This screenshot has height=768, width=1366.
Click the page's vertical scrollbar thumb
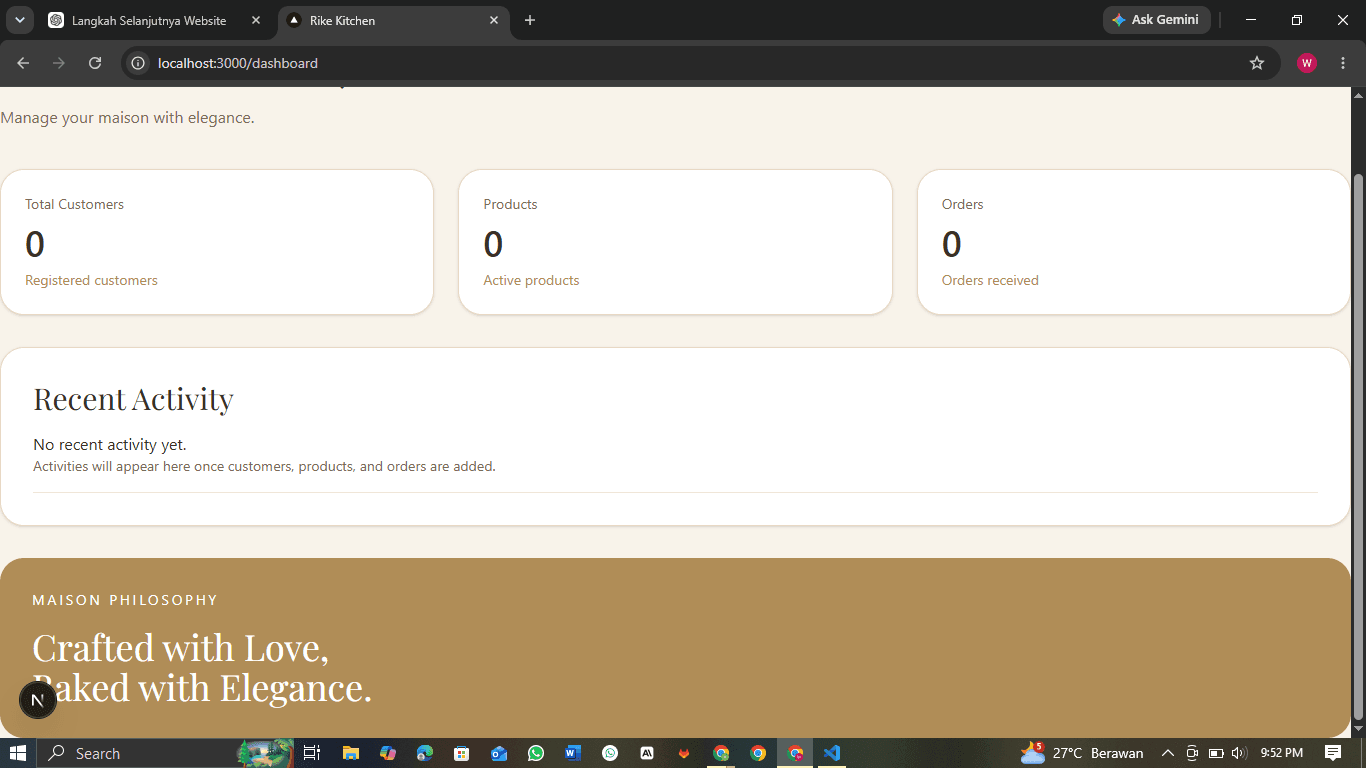click(1358, 445)
